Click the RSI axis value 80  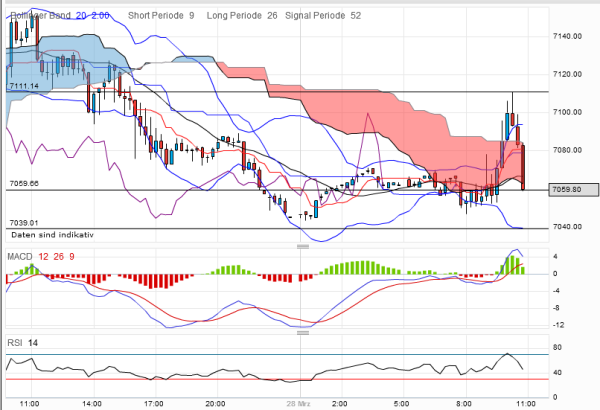(x=558, y=347)
